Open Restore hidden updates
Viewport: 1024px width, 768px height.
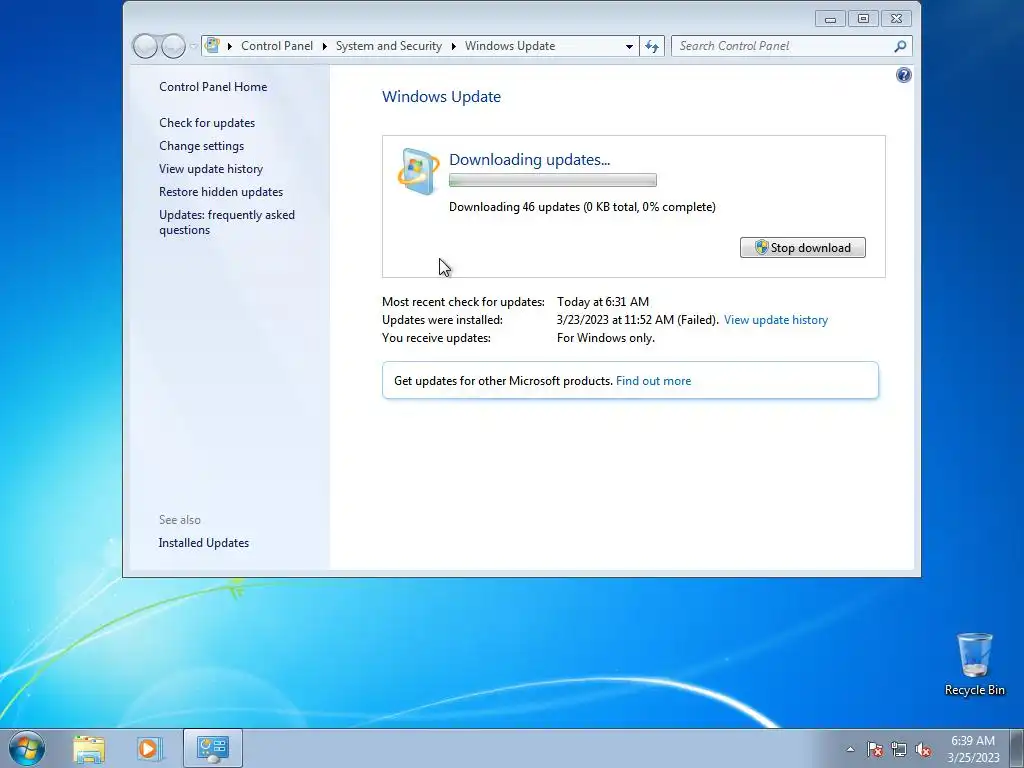pos(221,192)
